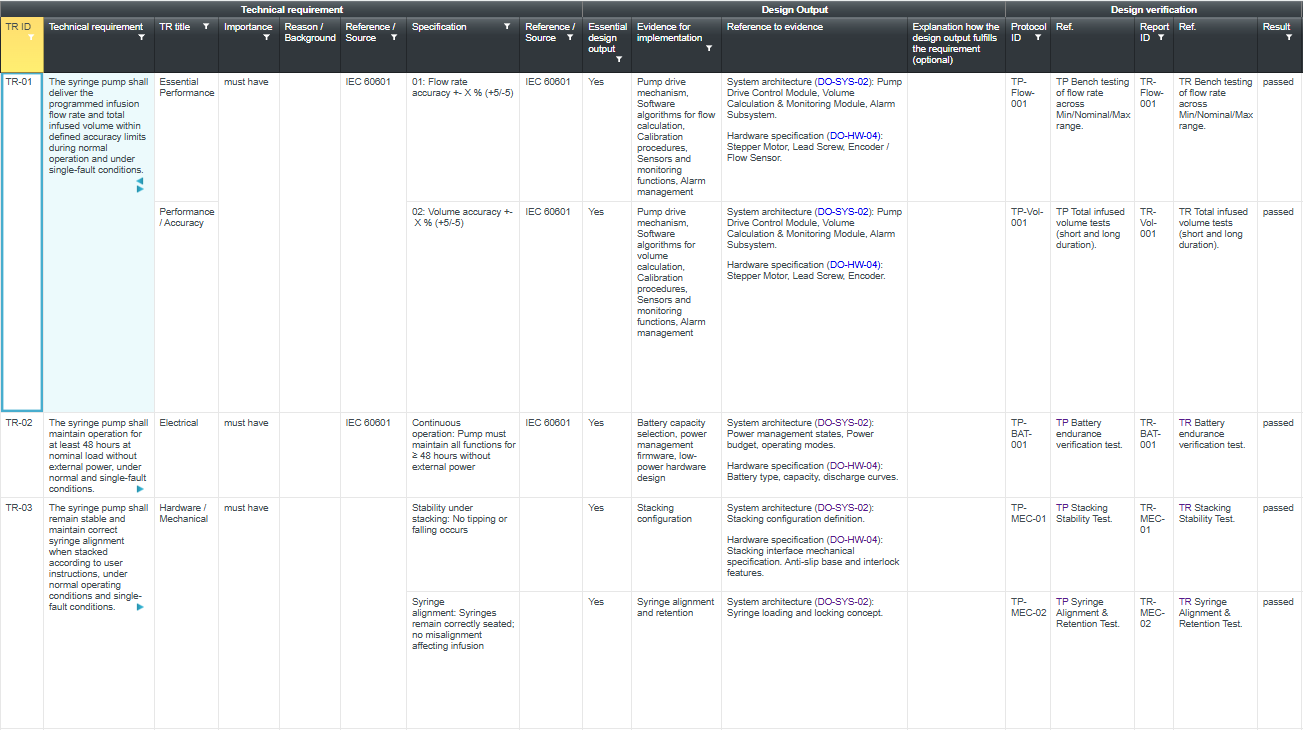Click the TR title filter icon
The image size is (1303, 730).
click(x=206, y=27)
